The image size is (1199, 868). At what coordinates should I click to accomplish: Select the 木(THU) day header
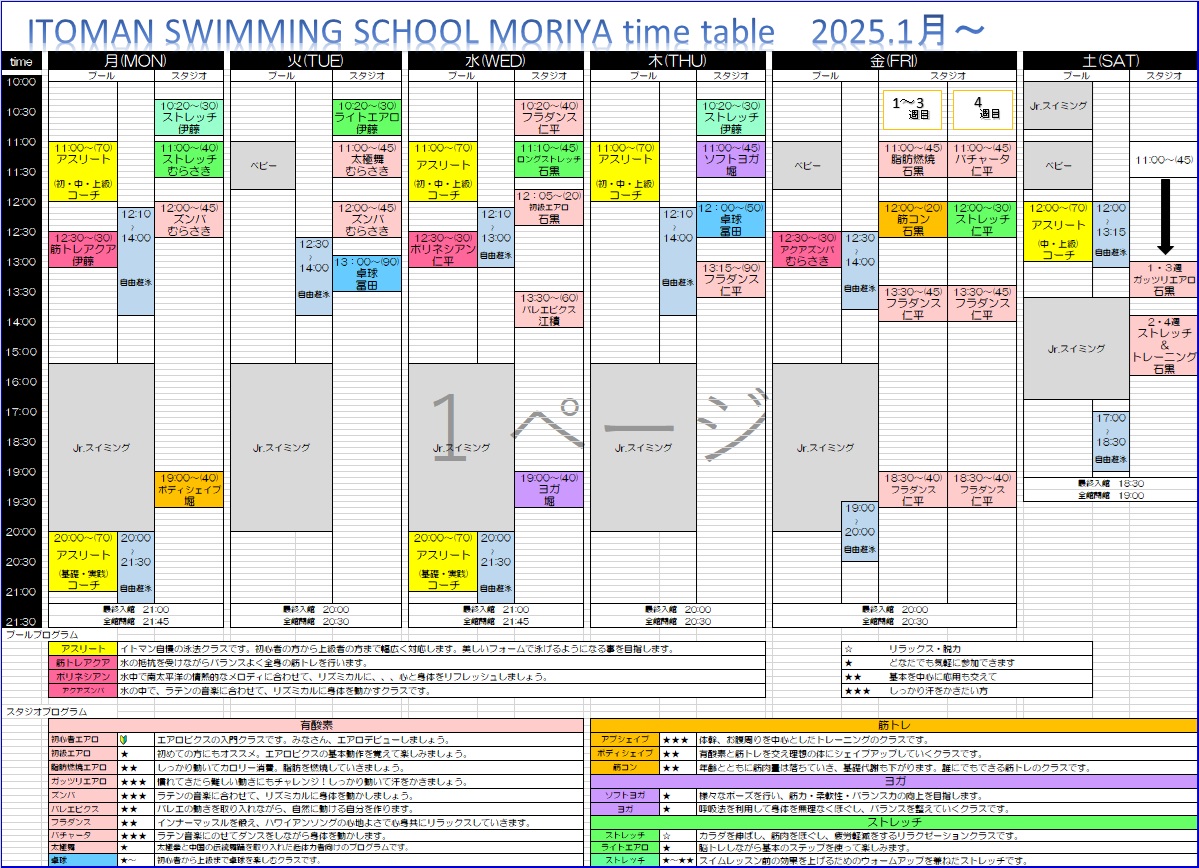677,60
